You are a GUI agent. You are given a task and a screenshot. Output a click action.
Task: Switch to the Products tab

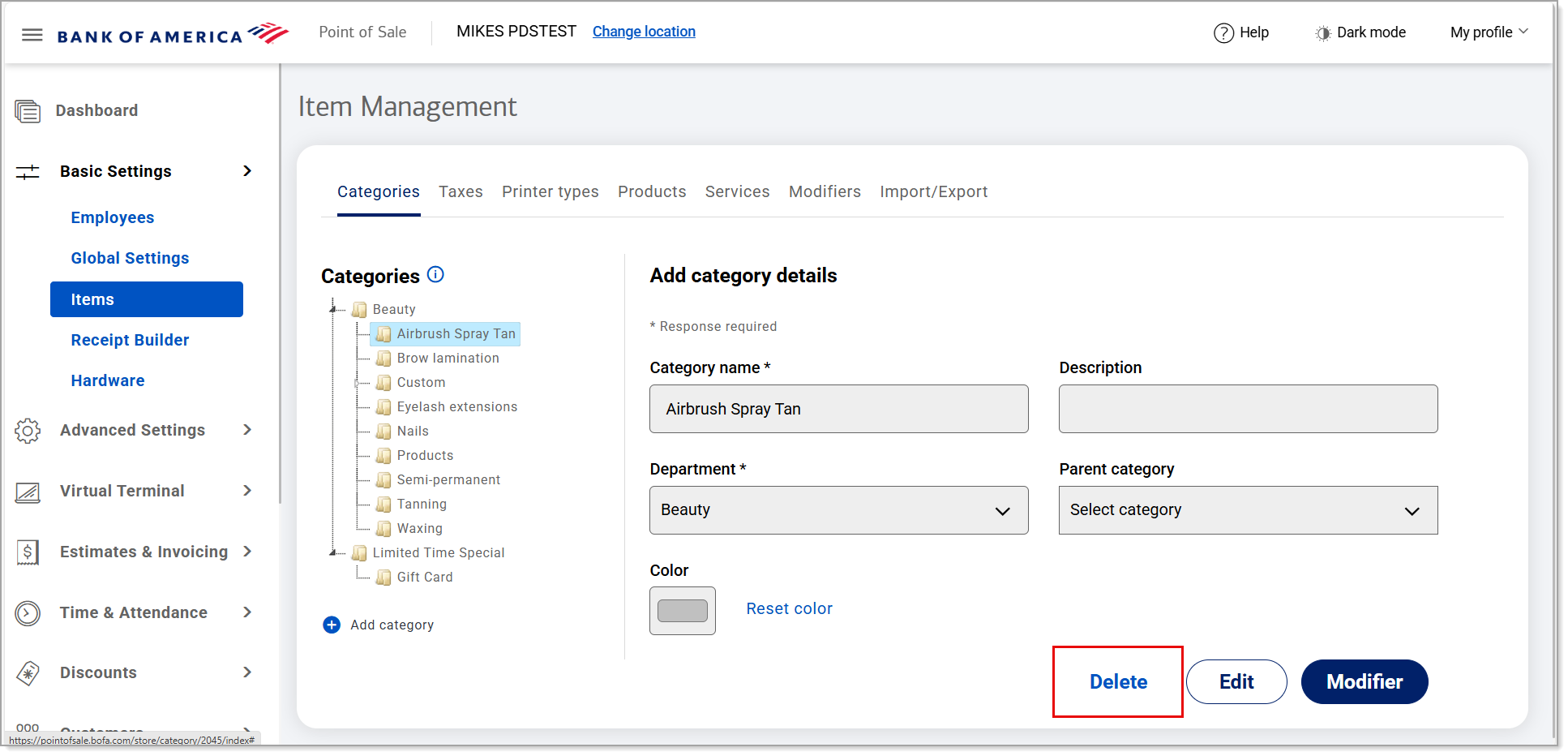pos(652,192)
